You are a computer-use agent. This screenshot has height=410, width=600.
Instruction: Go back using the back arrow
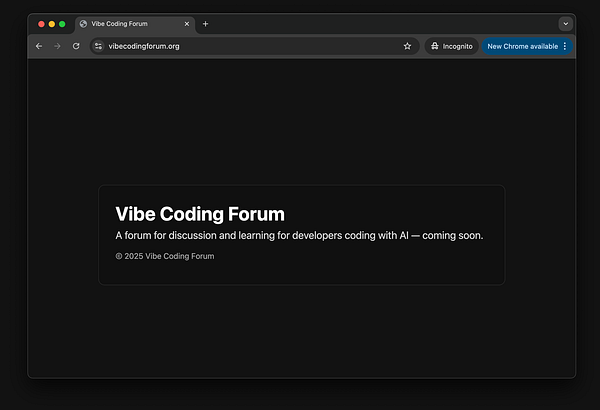(x=39, y=46)
